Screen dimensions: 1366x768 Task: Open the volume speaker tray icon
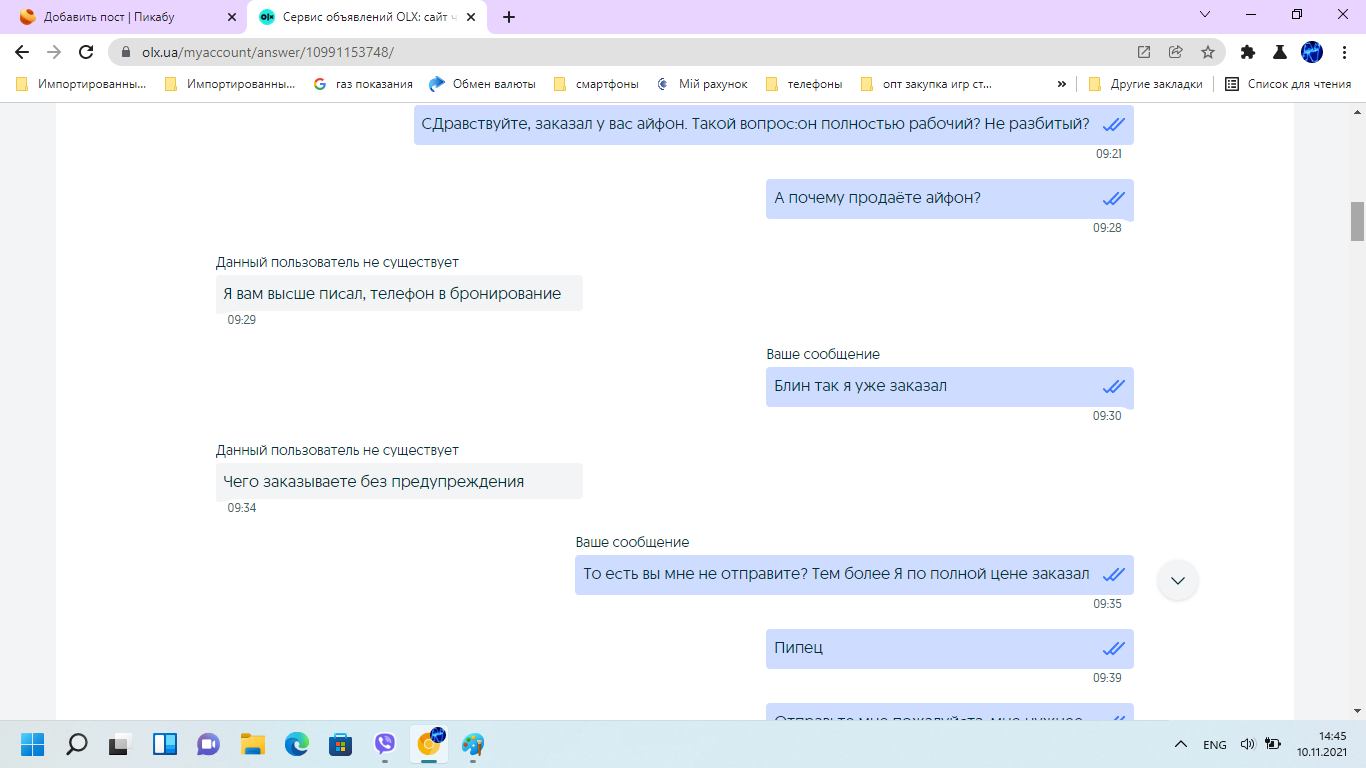point(1247,744)
